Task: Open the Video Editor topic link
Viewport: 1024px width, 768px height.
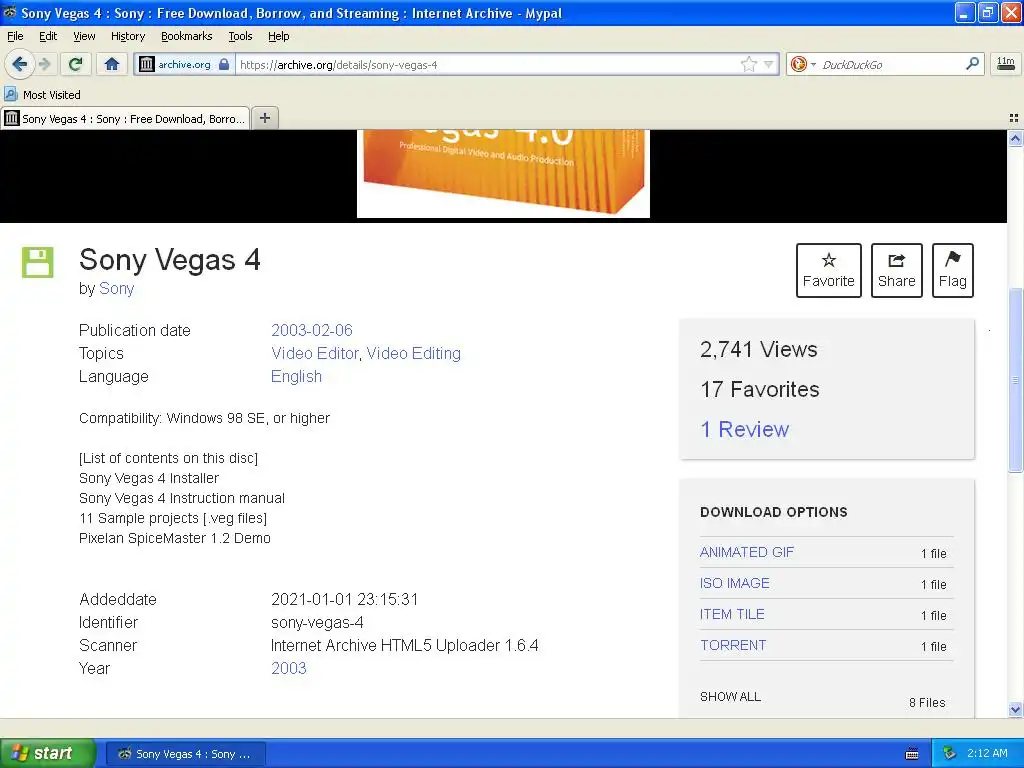Action: click(315, 353)
